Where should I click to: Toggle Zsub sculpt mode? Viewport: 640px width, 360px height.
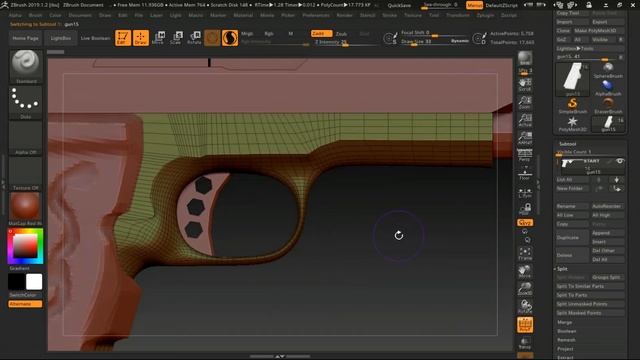[x=342, y=33]
